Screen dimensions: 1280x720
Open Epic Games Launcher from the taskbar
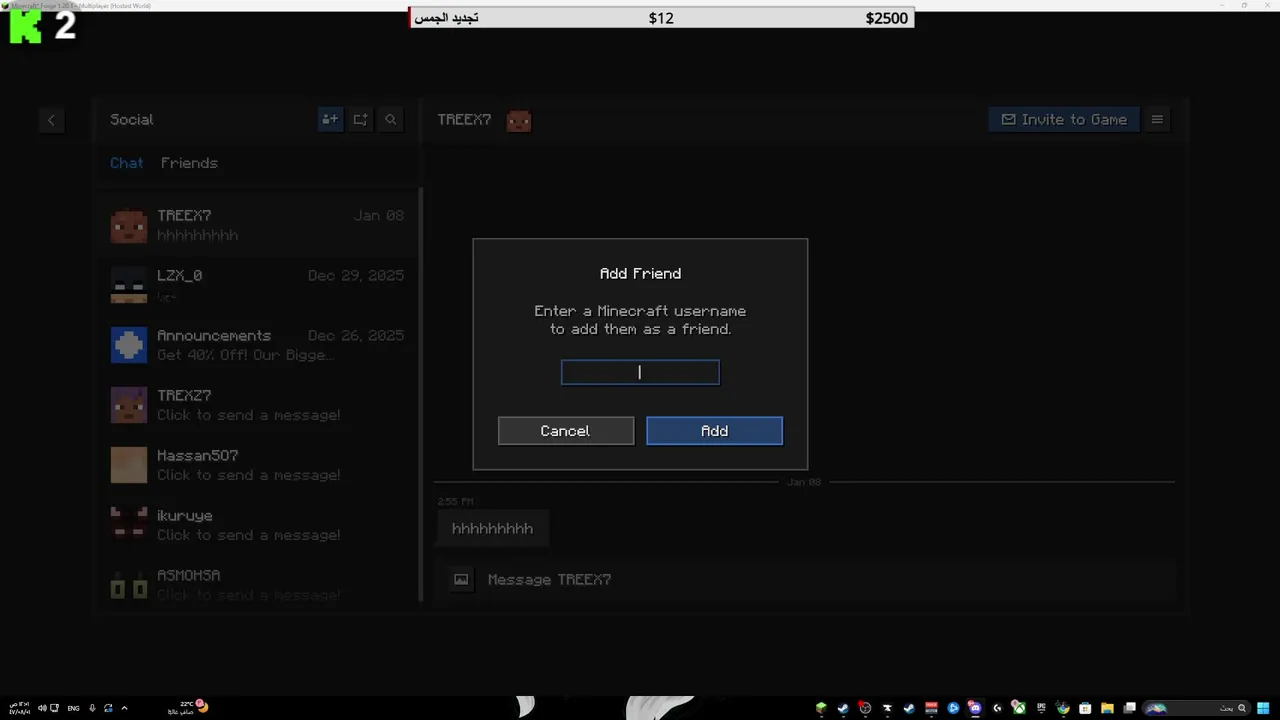pyautogui.click(x=1041, y=708)
